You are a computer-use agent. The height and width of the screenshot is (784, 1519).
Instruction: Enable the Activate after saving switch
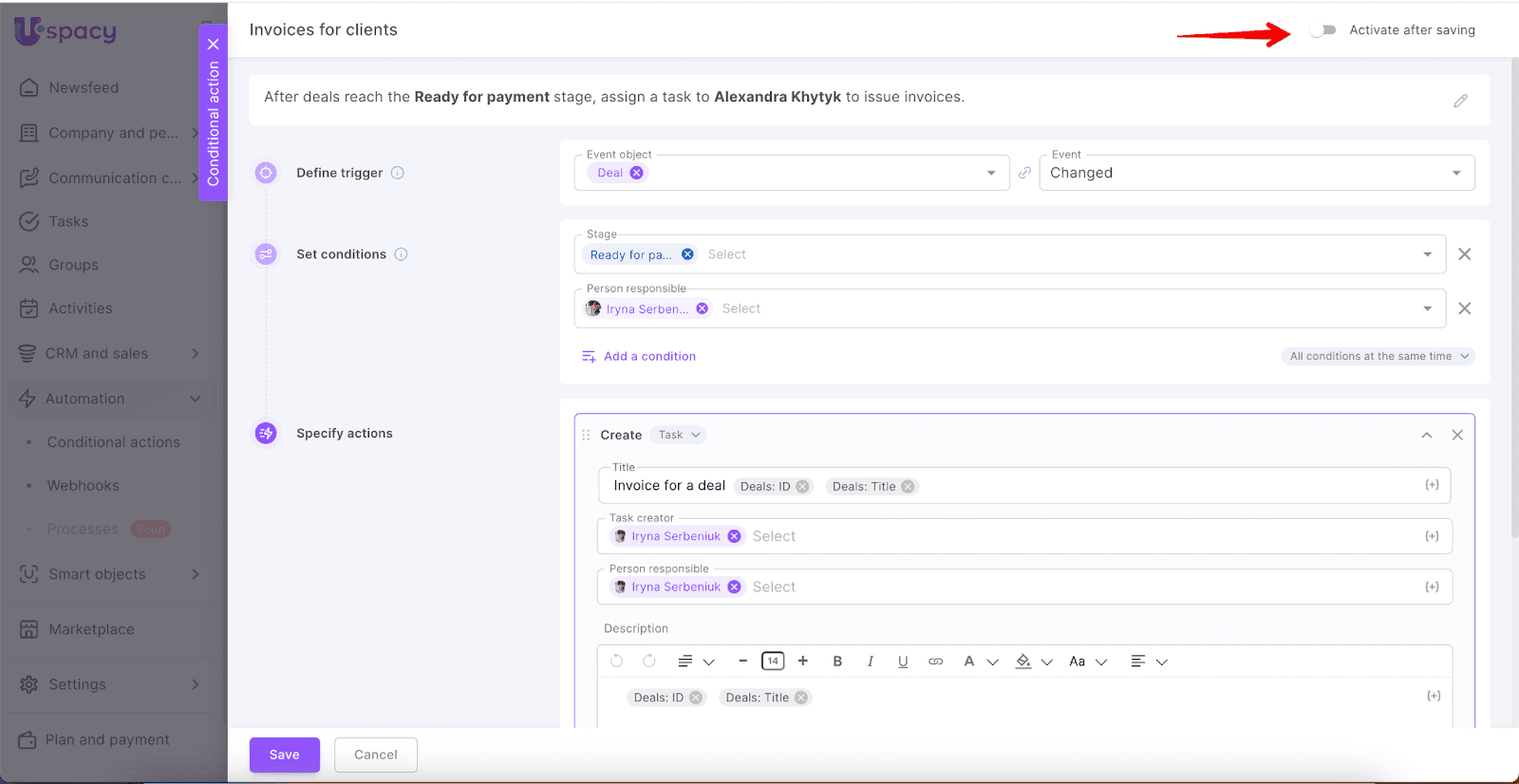click(x=1322, y=30)
